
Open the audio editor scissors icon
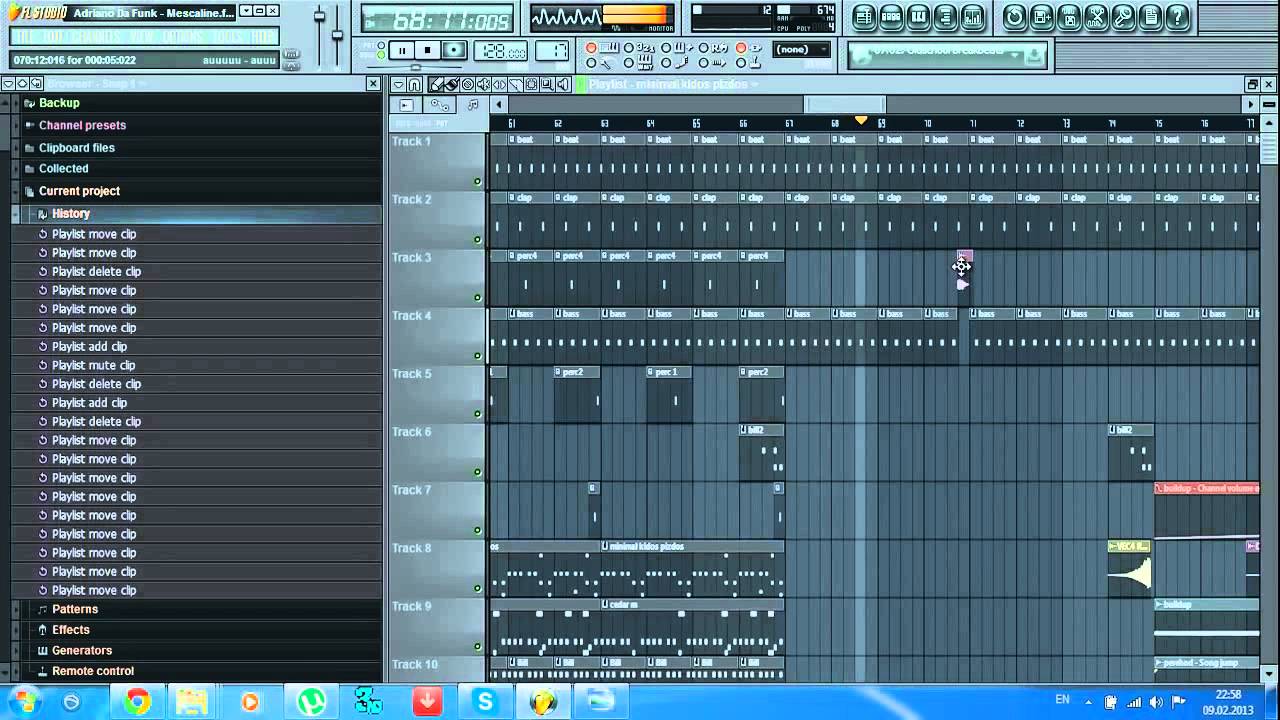[1095, 17]
